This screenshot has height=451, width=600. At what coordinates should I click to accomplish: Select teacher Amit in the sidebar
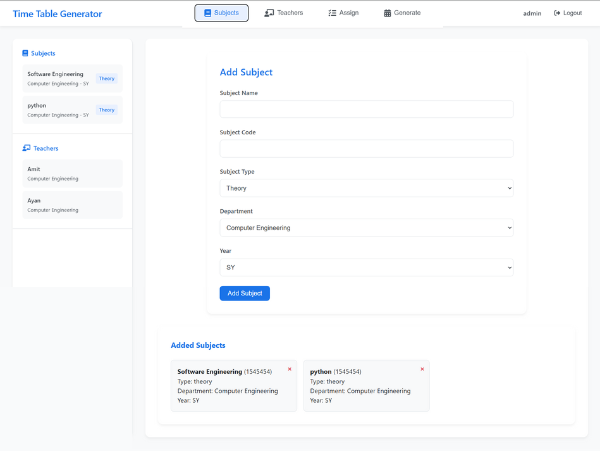click(x=72, y=173)
